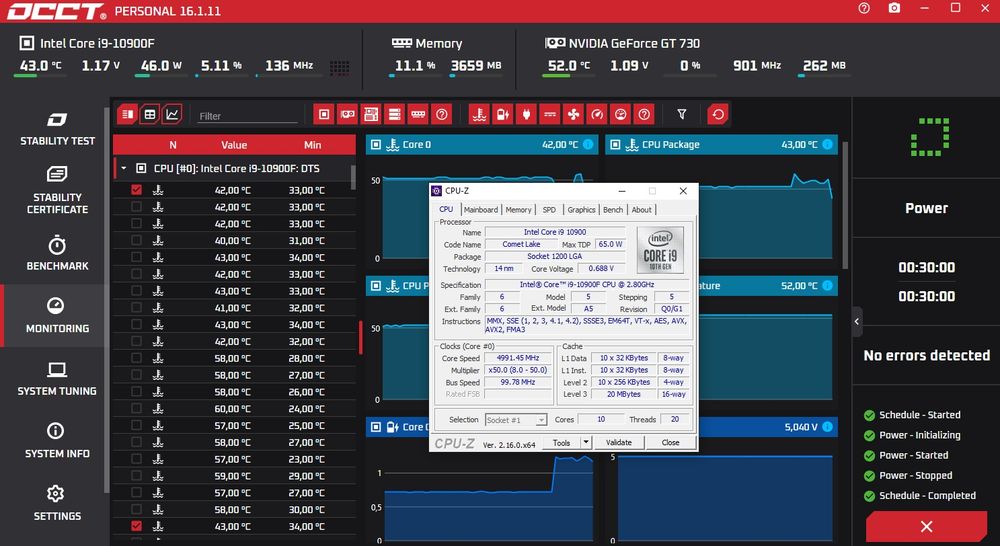Open the System Tuning section

pos(57,379)
